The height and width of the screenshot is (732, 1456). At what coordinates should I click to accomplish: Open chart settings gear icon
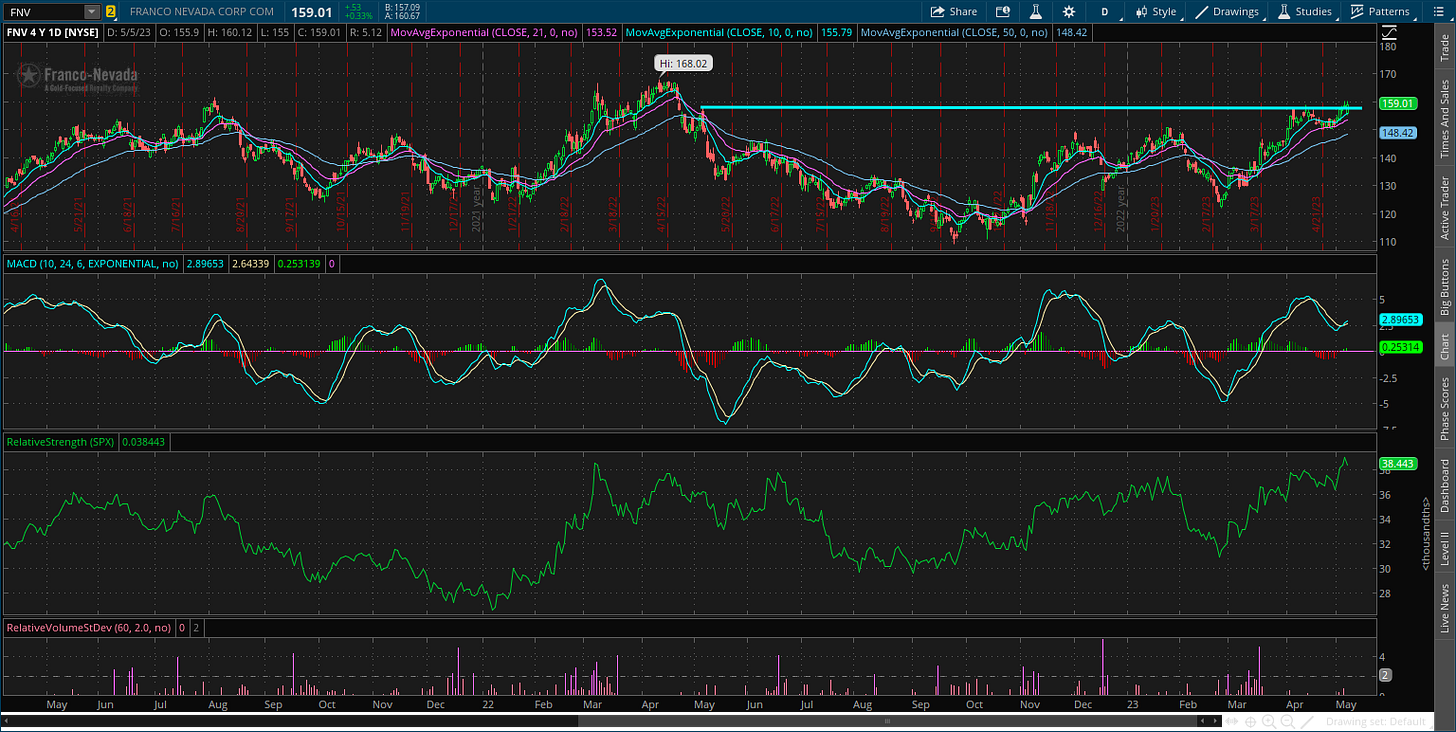[x=1069, y=12]
